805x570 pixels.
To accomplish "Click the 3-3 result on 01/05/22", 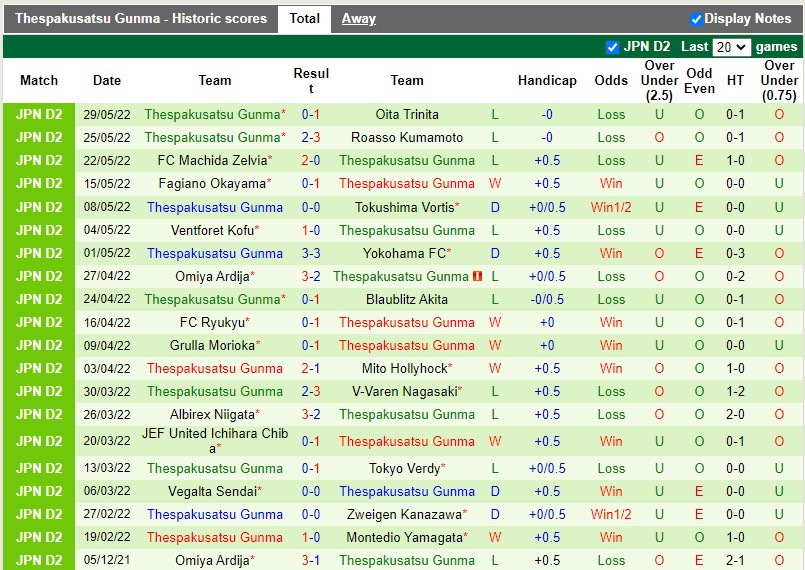I will point(311,254).
